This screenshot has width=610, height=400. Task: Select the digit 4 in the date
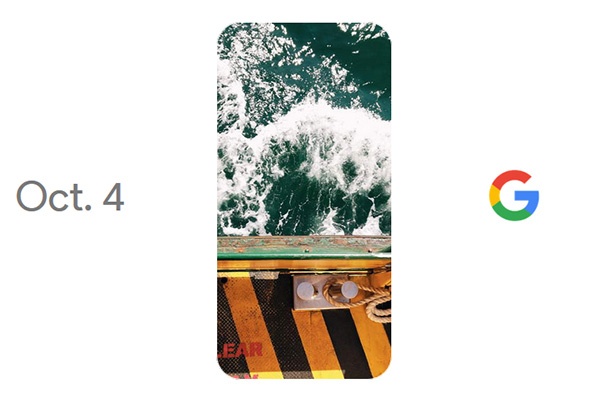pos(113,197)
